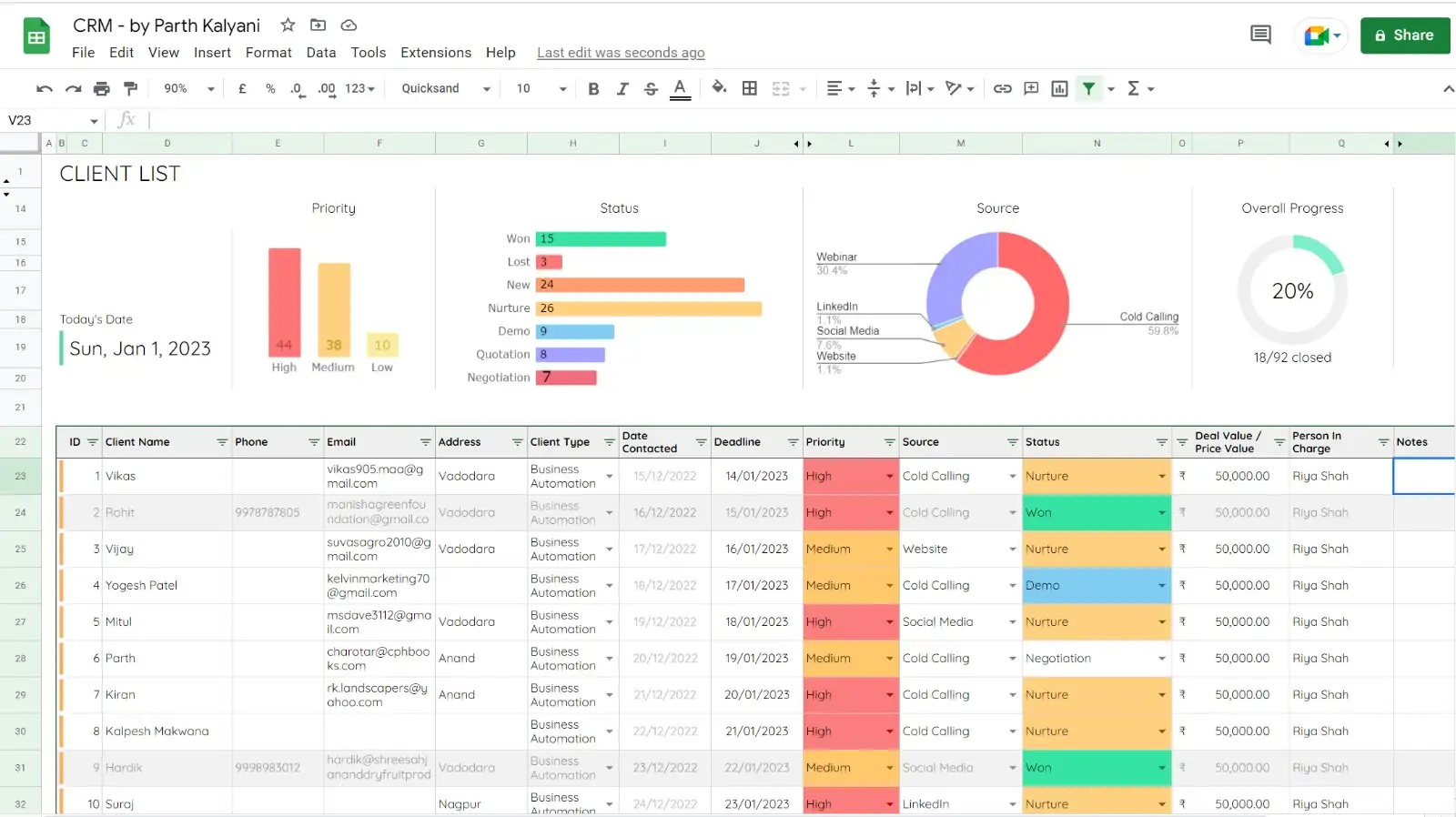Select the Notes cell in Vikas row
The width and height of the screenshot is (1456, 817).
click(1424, 476)
